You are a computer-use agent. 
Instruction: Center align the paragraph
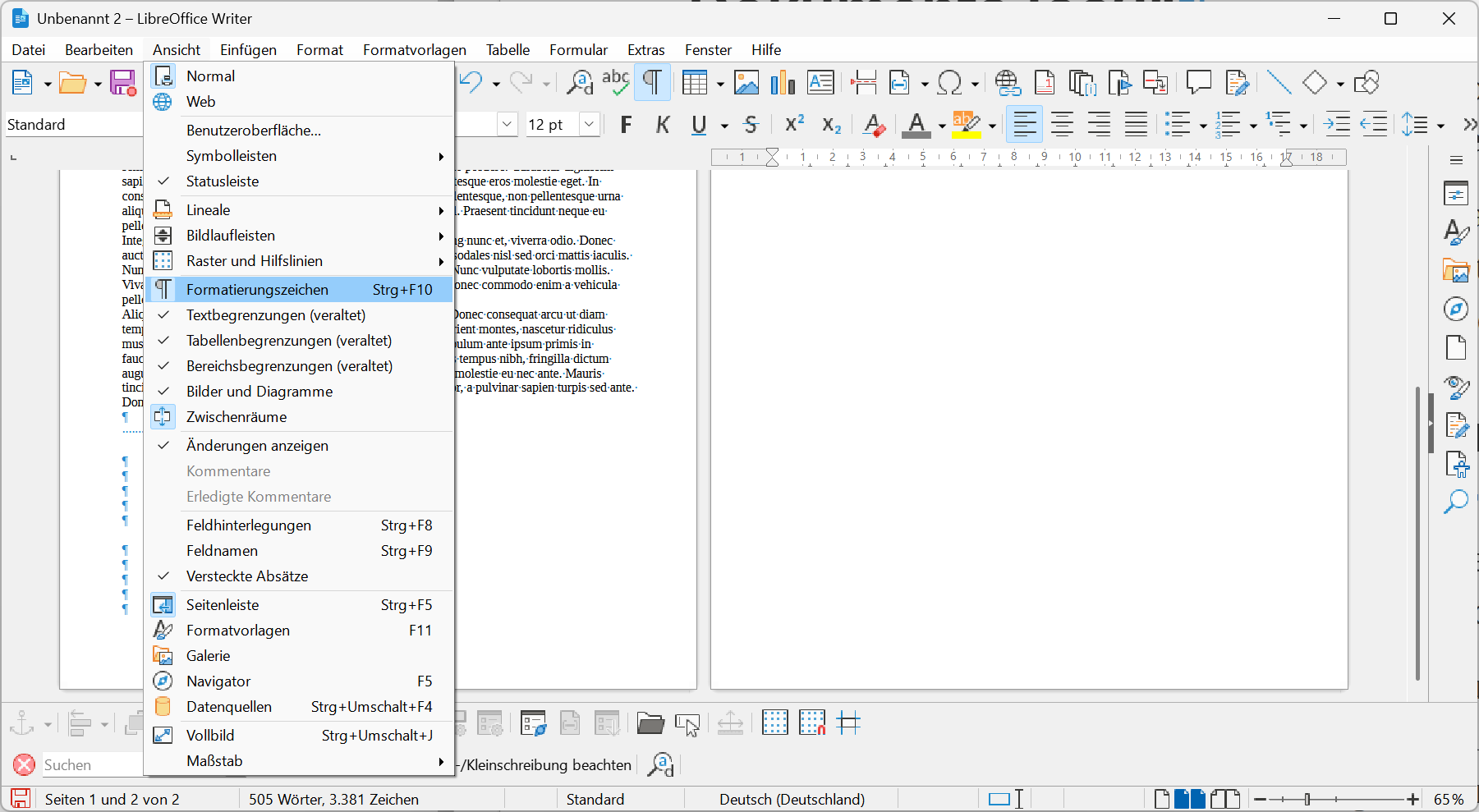pyautogui.click(x=1062, y=125)
